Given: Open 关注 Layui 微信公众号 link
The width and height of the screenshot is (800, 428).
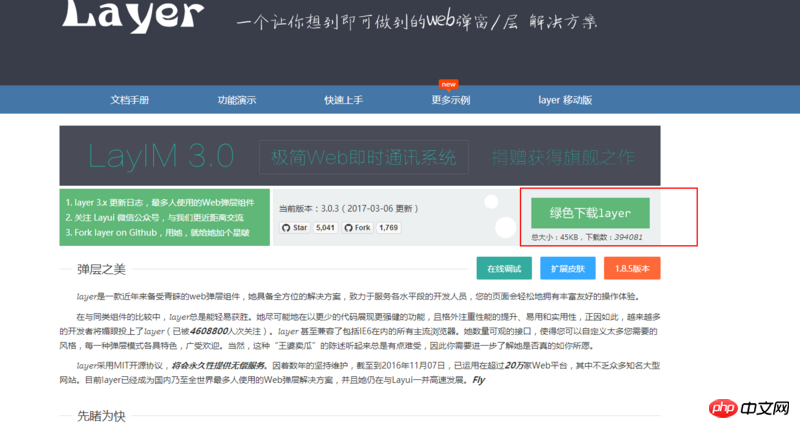Looking at the screenshot, I should tap(155, 217).
